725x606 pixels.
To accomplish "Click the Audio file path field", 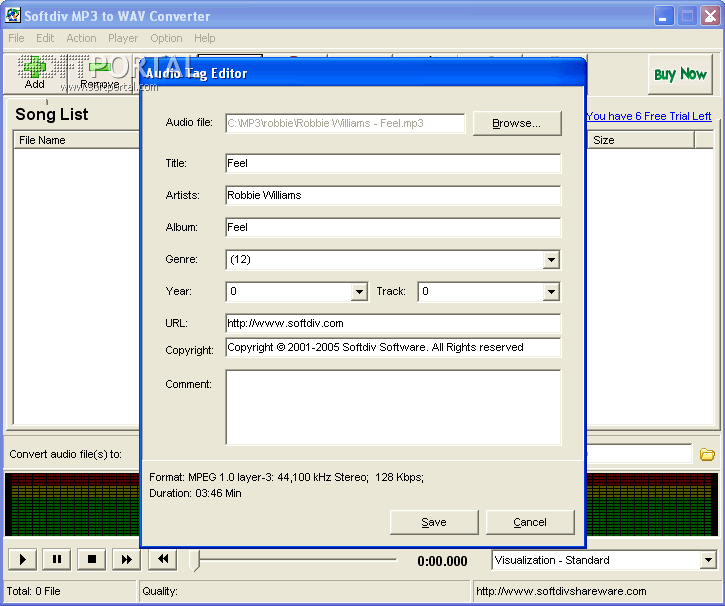I will coord(345,123).
